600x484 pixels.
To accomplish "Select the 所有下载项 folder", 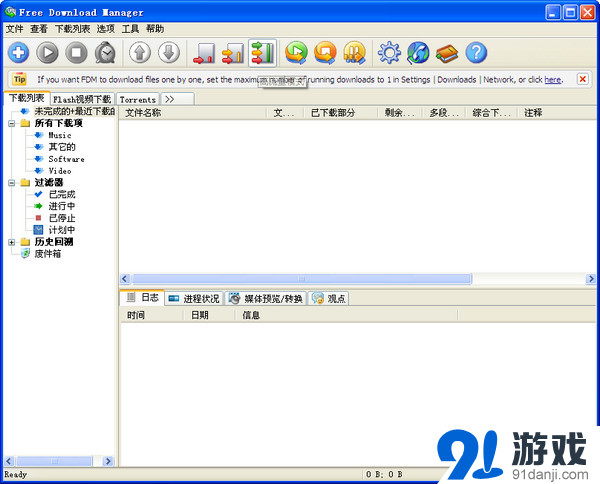I will [x=59, y=123].
